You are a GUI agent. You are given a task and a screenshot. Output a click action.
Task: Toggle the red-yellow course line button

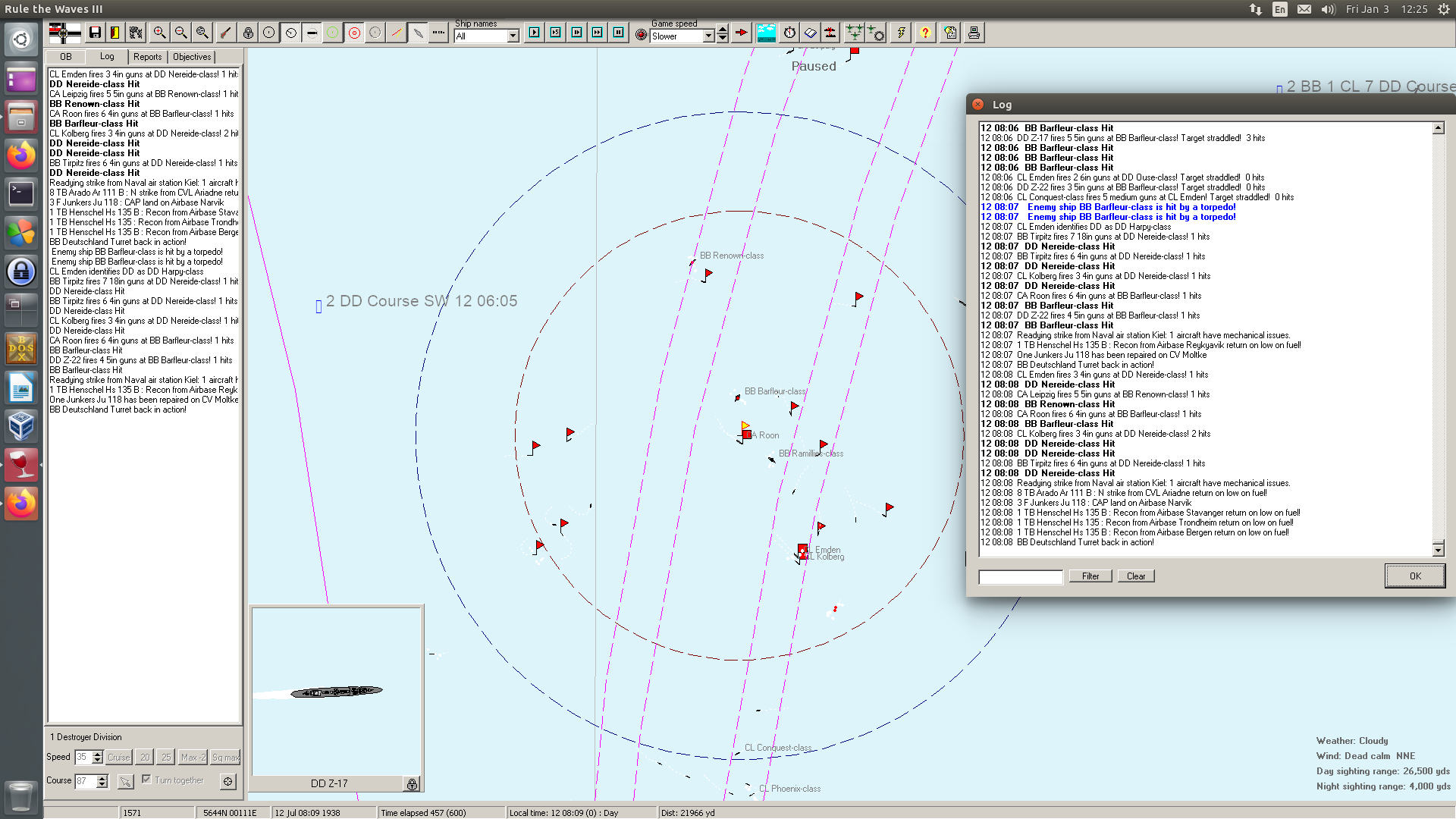click(x=397, y=33)
